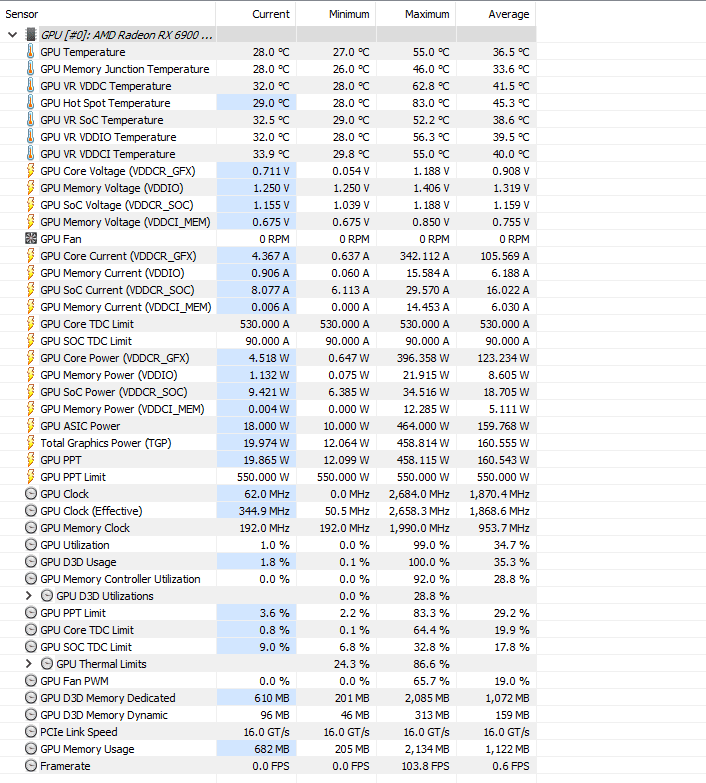Image resolution: width=706 pixels, height=783 pixels.
Task: Click lightning icon beside GPU Core Current (VDDCR_GFX)
Action: (30, 255)
